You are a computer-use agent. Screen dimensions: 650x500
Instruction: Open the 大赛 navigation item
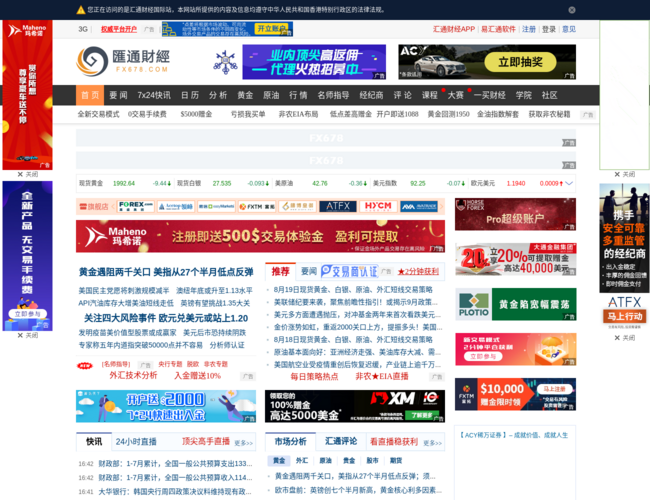coord(455,95)
